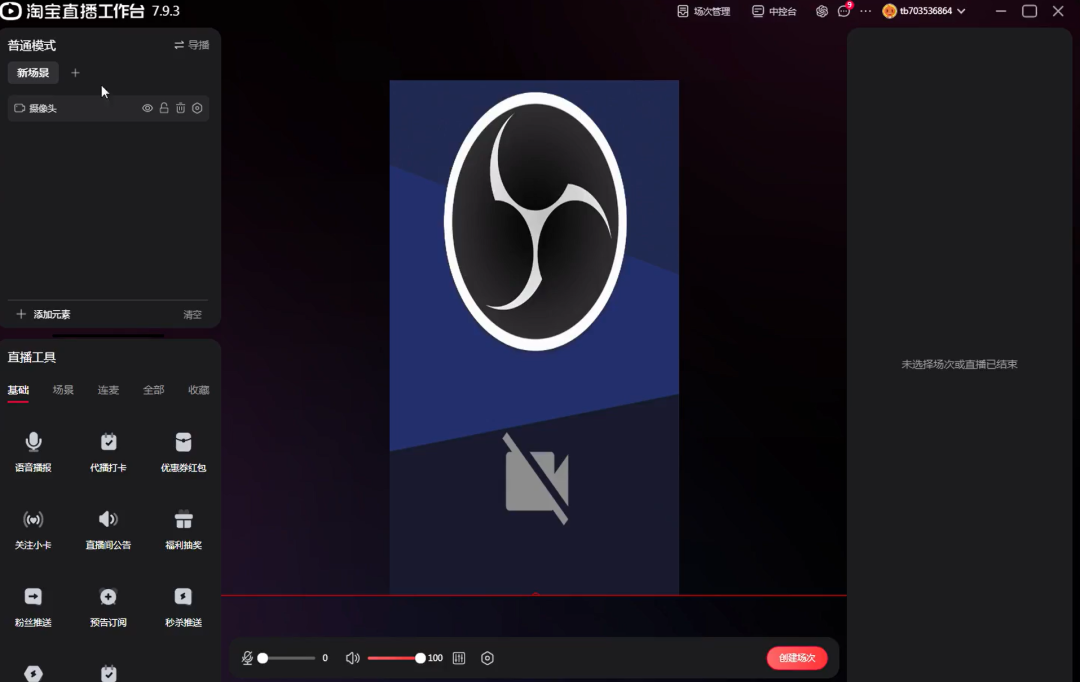The height and width of the screenshot is (682, 1080).
Task: Toggle microphone mute icon
Action: click(247, 659)
